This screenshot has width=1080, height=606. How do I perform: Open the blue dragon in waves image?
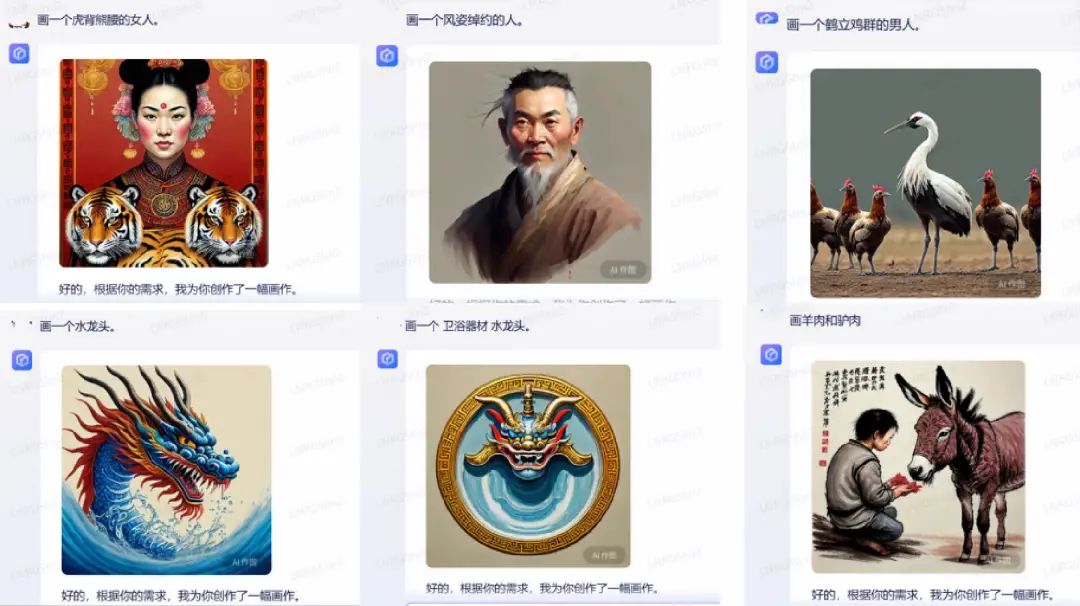click(166, 470)
